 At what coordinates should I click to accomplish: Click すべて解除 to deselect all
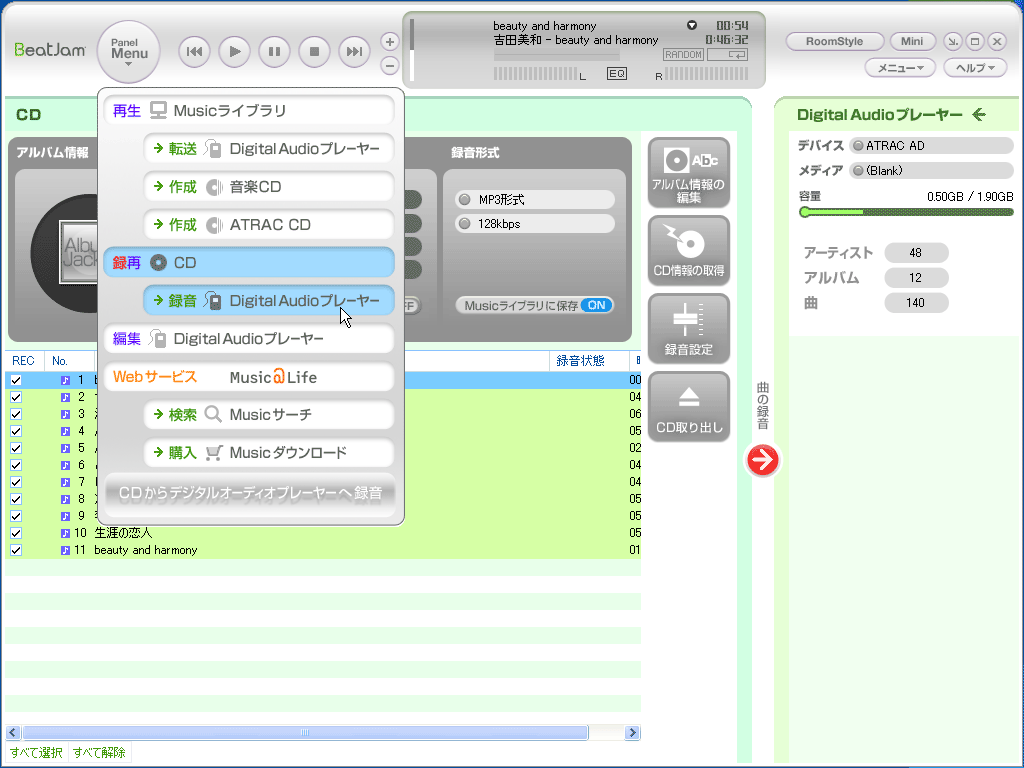point(99,752)
